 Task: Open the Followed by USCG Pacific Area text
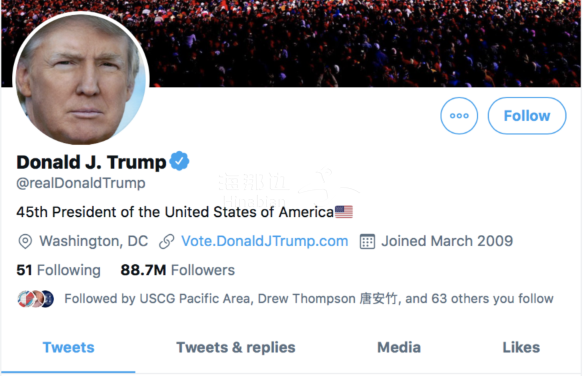[x=309, y=299]
